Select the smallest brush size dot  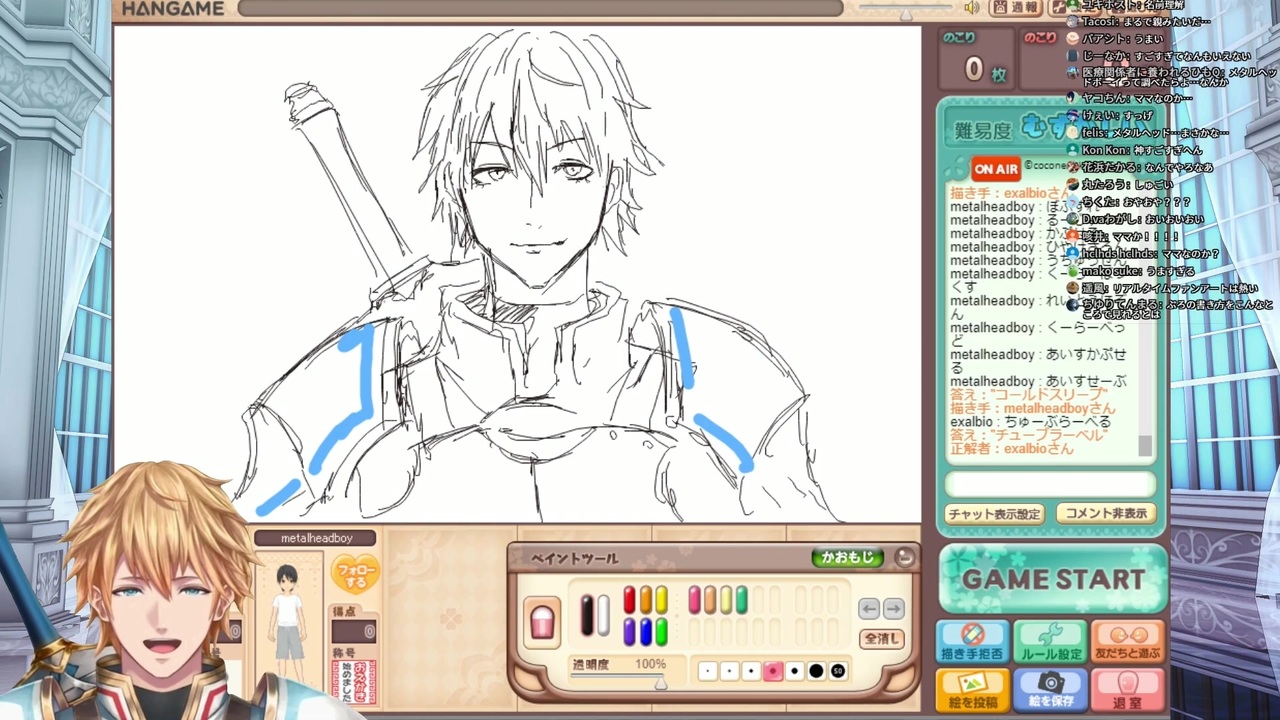tap(708, 671)
